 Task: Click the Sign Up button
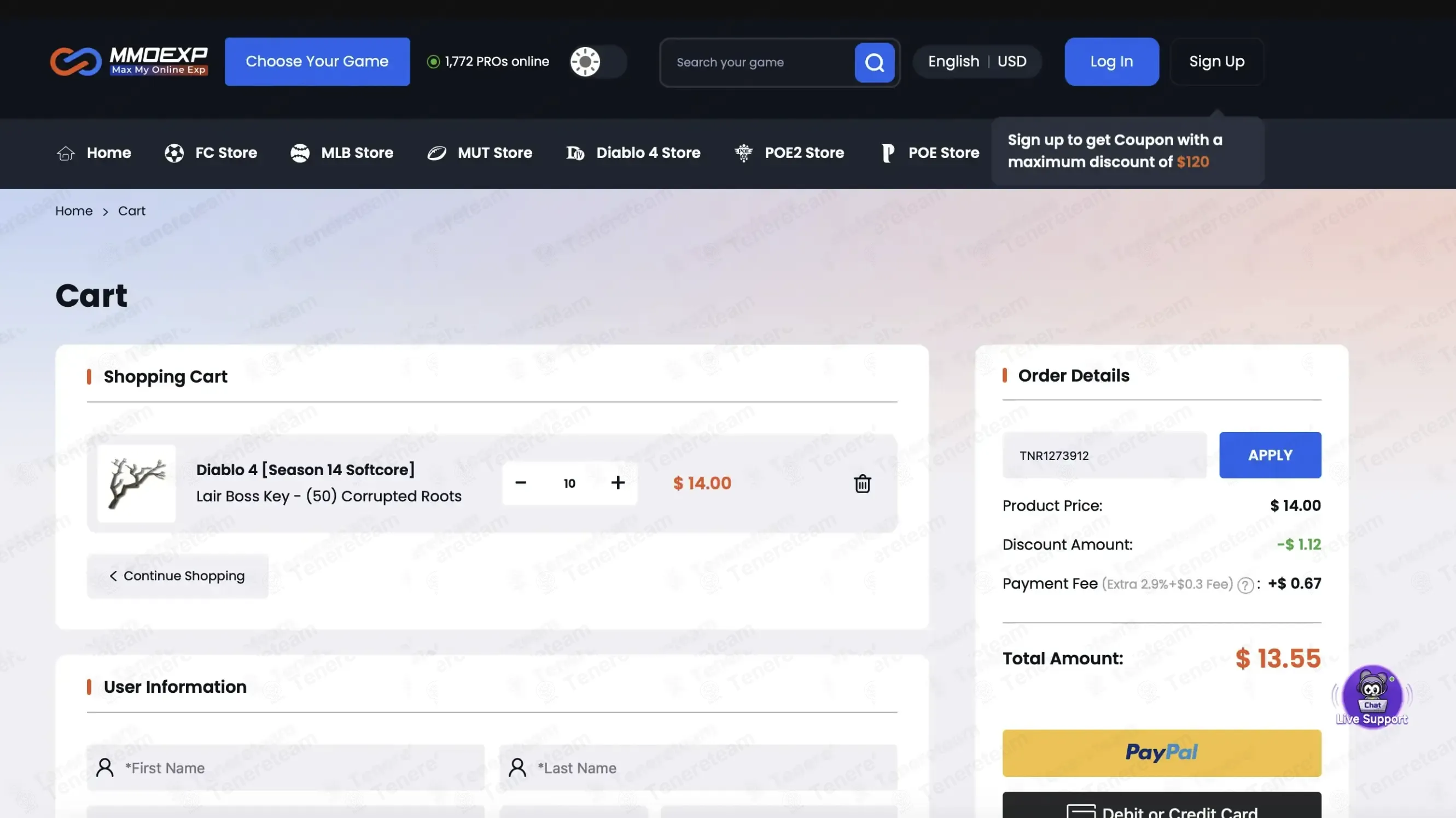[1216, 62]
